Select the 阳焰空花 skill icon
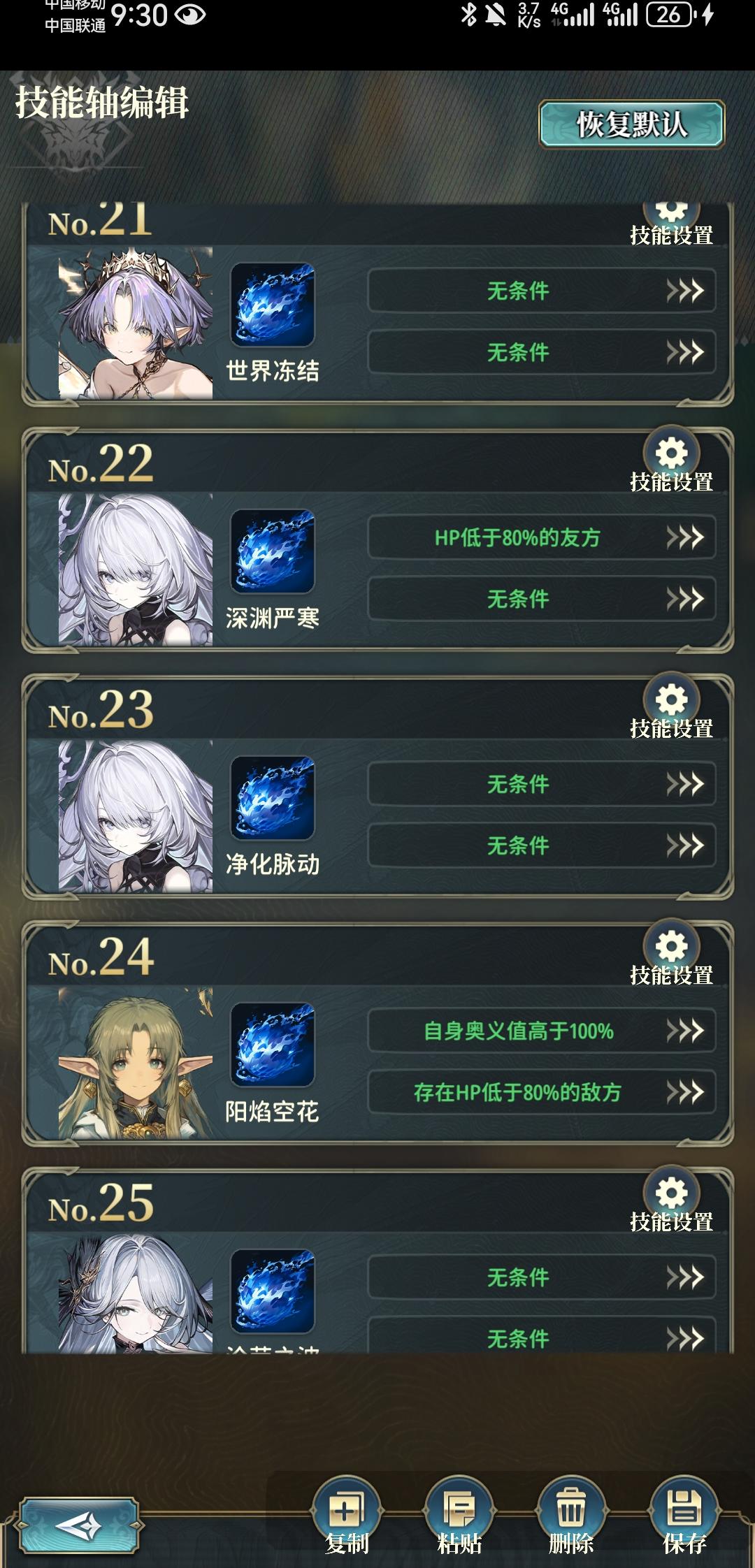 click(x=273, y=1045)
